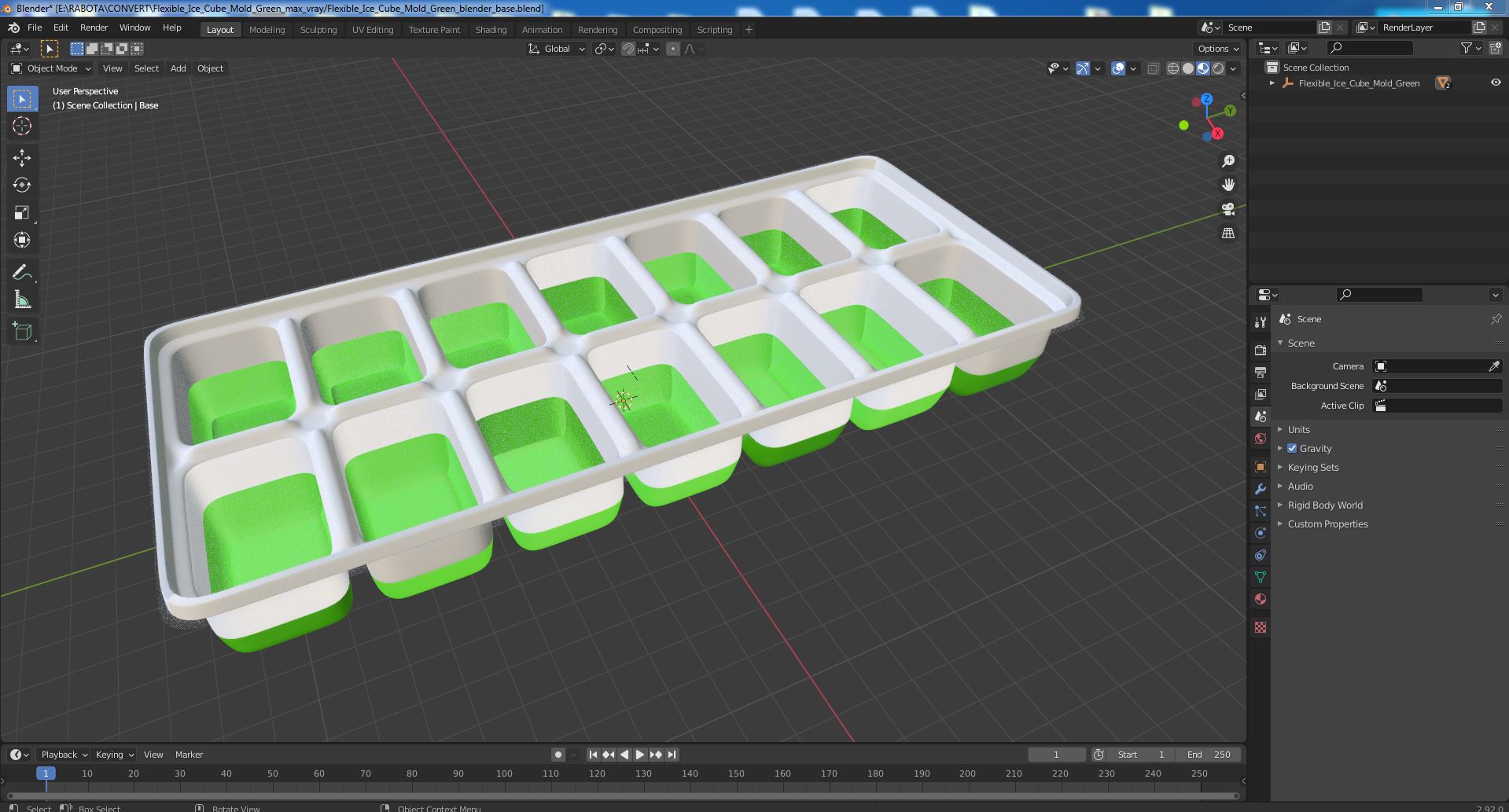Screen dimensions: 1509x812
Task: Toggle proportional editing button
Action: (673, 49)
